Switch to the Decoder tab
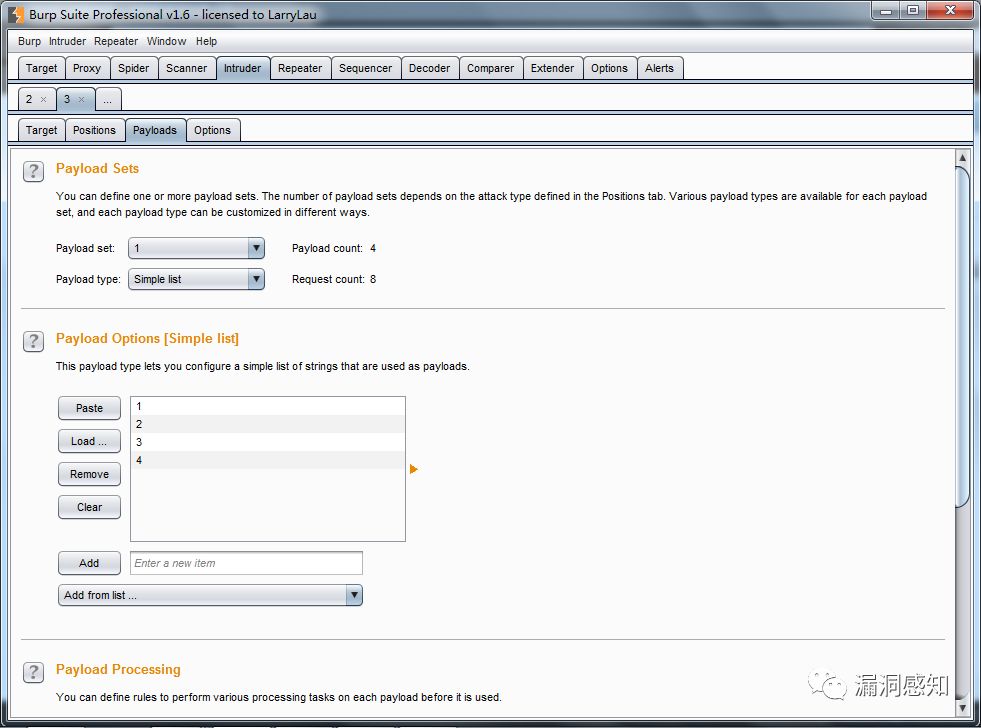 point(429,68)
